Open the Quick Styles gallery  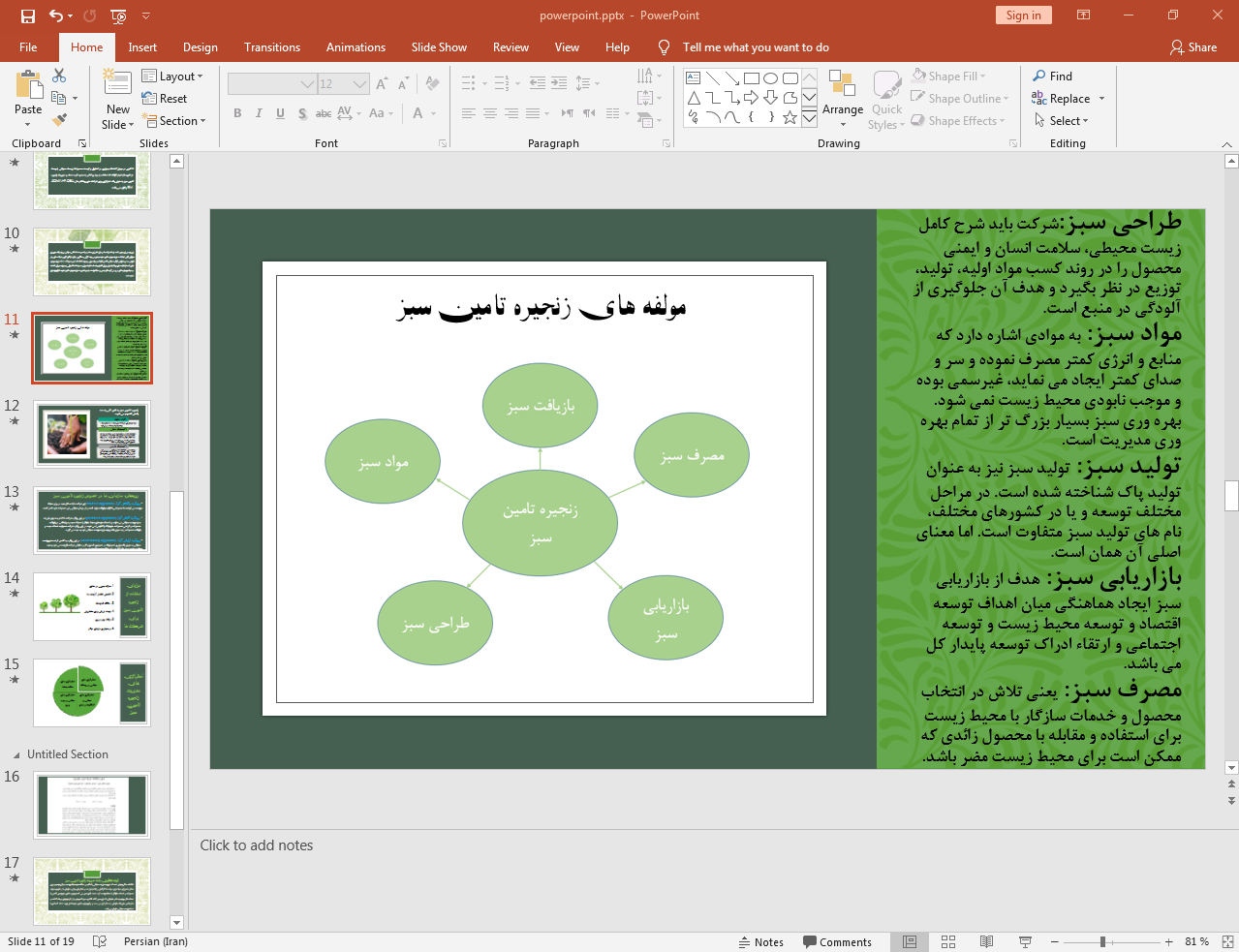tap(886, 101)
